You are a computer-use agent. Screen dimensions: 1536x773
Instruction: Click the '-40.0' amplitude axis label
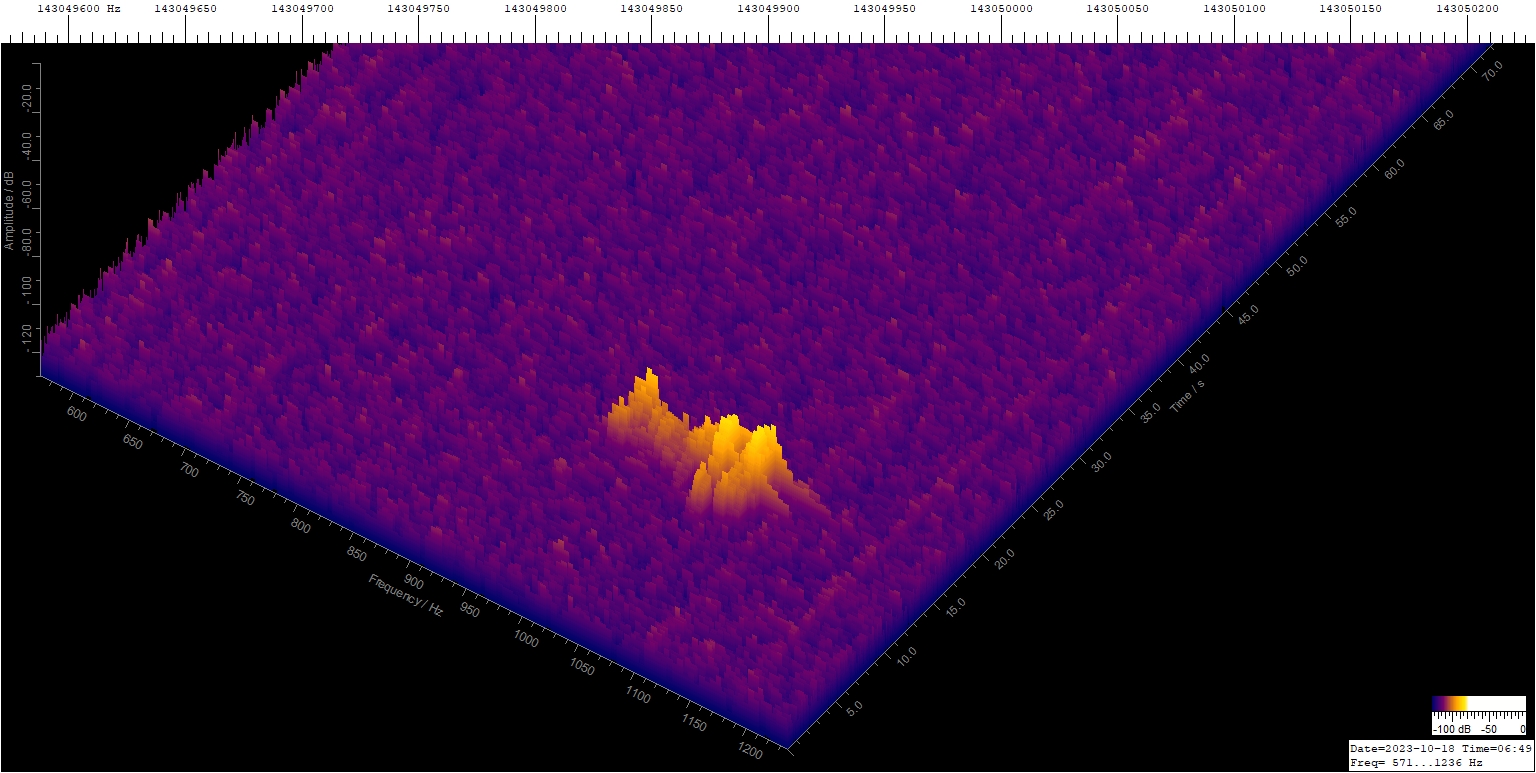coord(28,146)
